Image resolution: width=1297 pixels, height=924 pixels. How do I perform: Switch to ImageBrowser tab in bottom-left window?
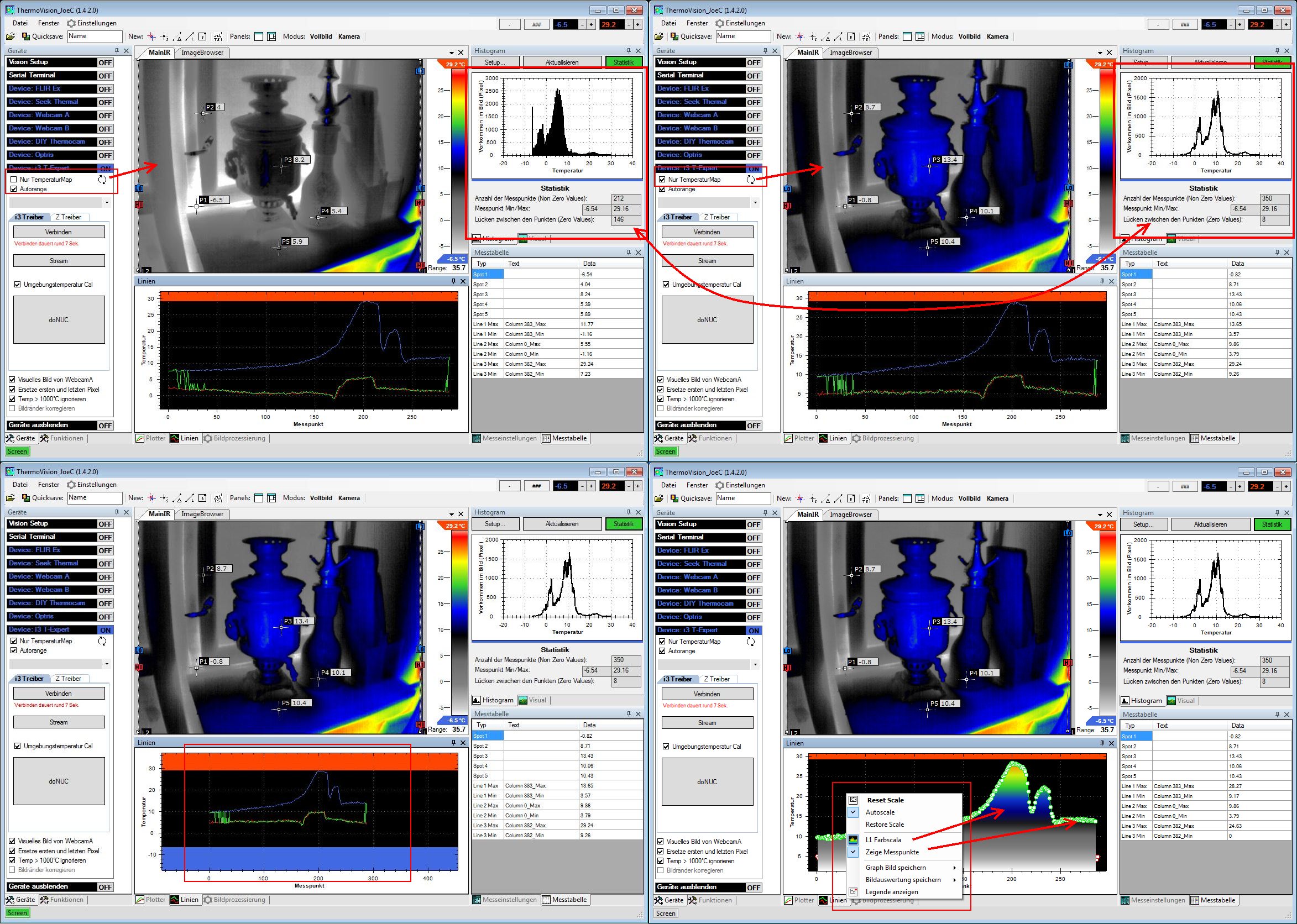pos(202,514)
